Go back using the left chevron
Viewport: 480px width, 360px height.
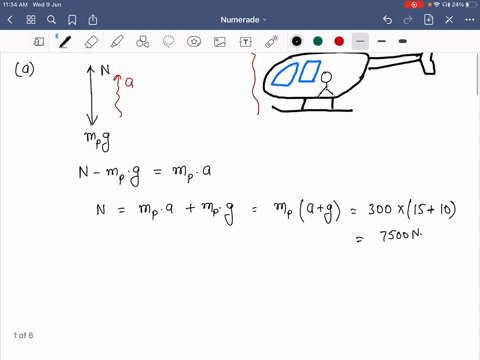pos(10,20)
